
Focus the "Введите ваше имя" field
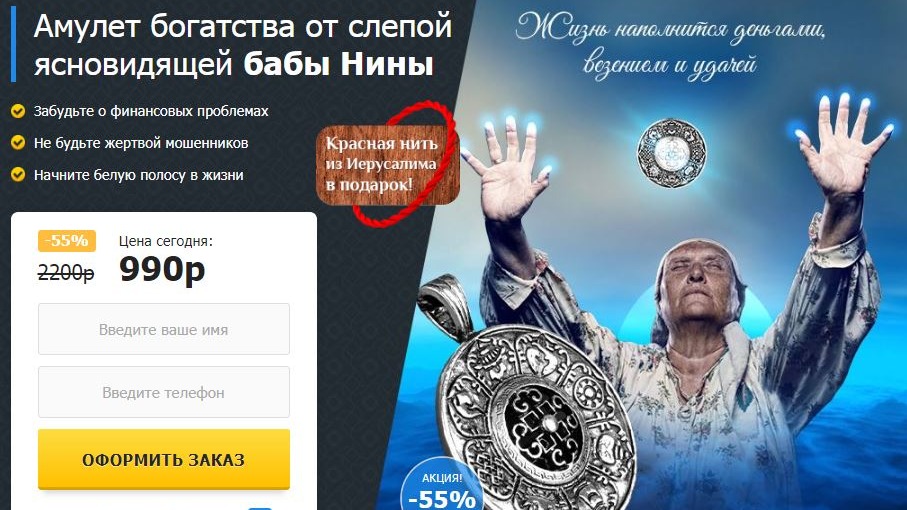164,329
